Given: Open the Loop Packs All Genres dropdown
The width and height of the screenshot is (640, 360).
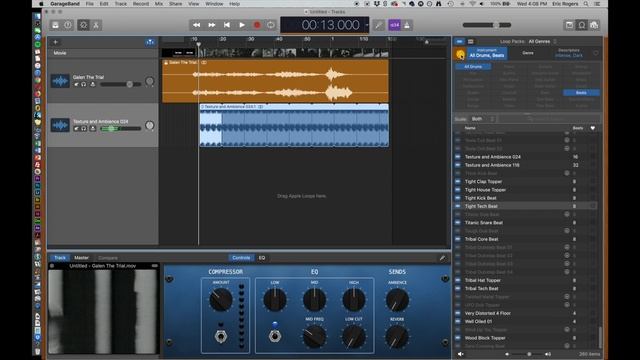Looking at the screenshot, I should [542, 42].
